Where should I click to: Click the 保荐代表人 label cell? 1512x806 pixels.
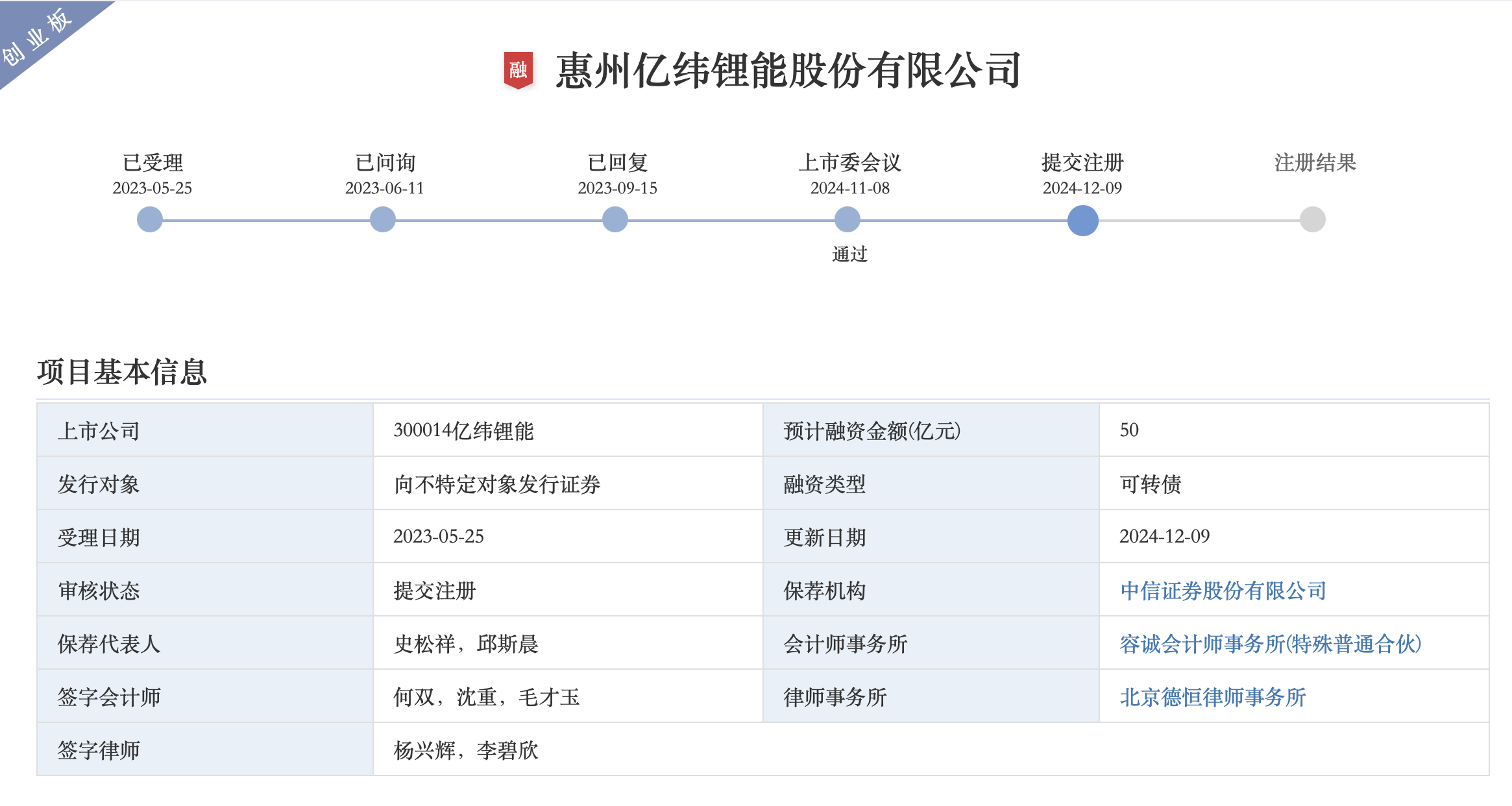click(x=205, y=643)
